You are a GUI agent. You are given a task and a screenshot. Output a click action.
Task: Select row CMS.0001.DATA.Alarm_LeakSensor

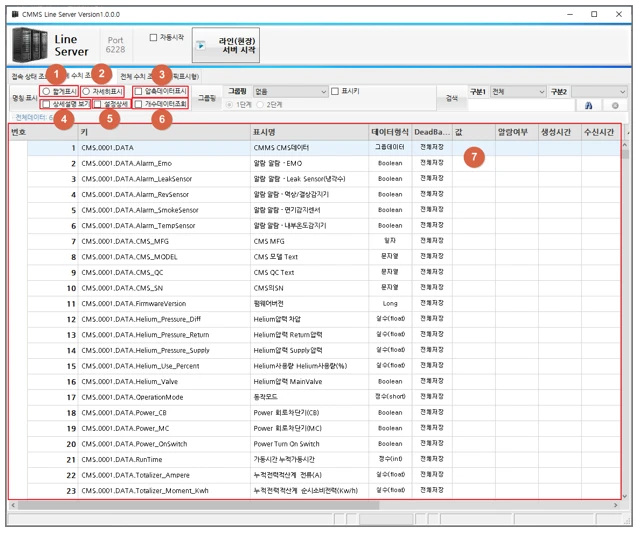point(324,179)
